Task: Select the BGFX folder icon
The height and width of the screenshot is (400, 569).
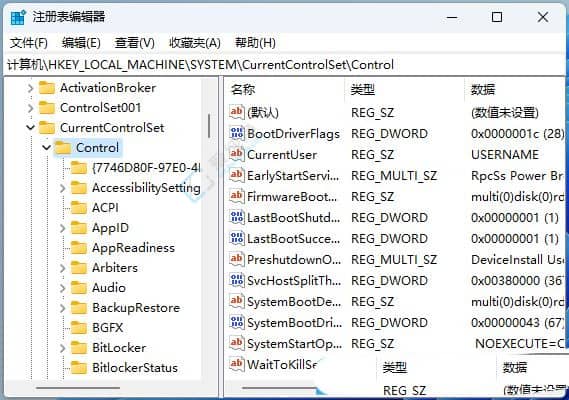Action: (x=79, y=328)
